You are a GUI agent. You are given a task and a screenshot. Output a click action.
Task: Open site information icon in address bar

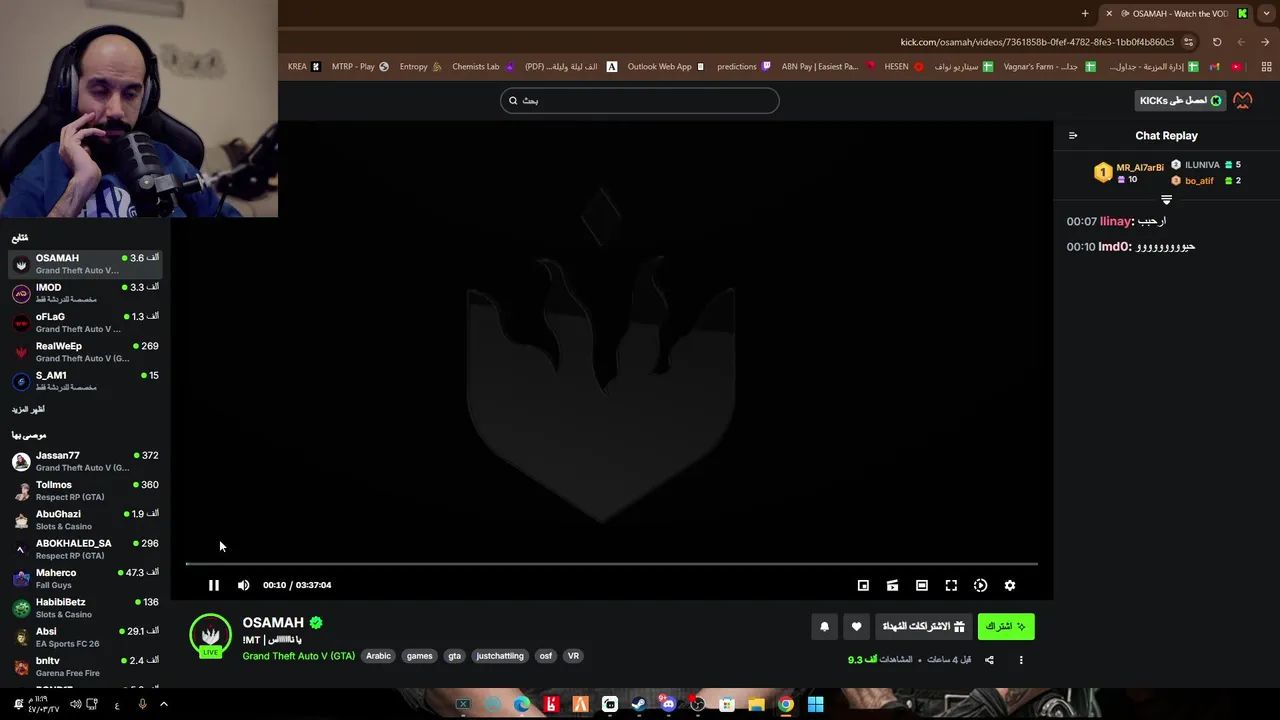click(x=1188, y=42)
